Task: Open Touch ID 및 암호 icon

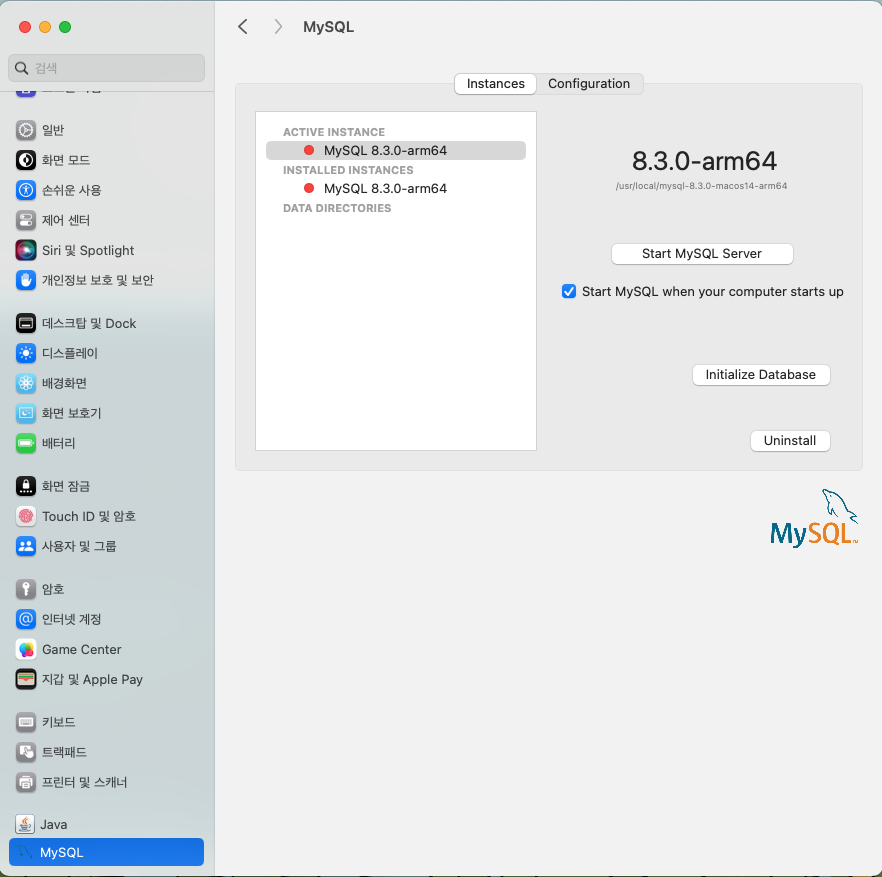Action: pyautogui.click(x=25, y=516)
